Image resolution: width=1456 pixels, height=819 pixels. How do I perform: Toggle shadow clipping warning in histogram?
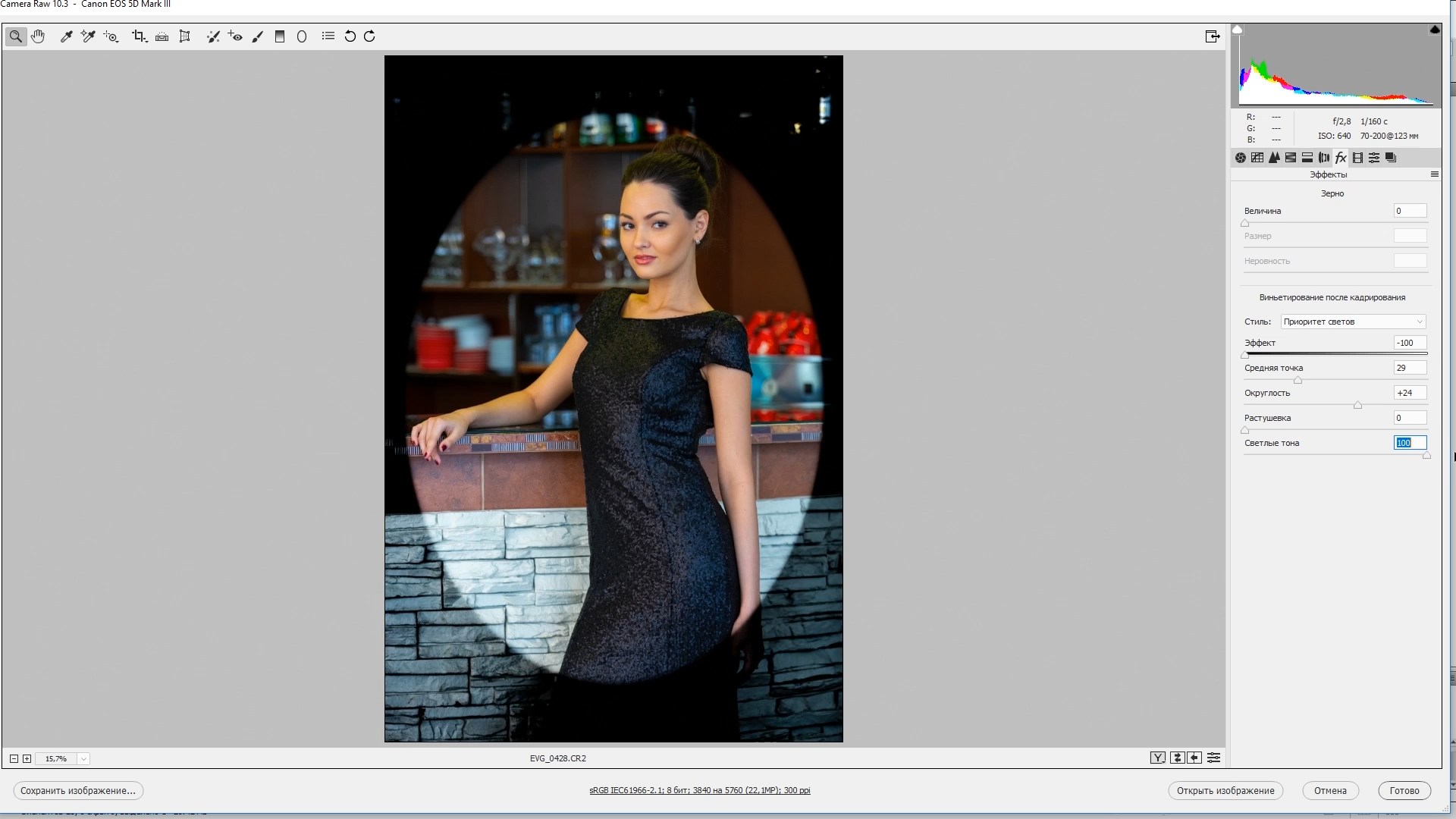point(1238,30)
